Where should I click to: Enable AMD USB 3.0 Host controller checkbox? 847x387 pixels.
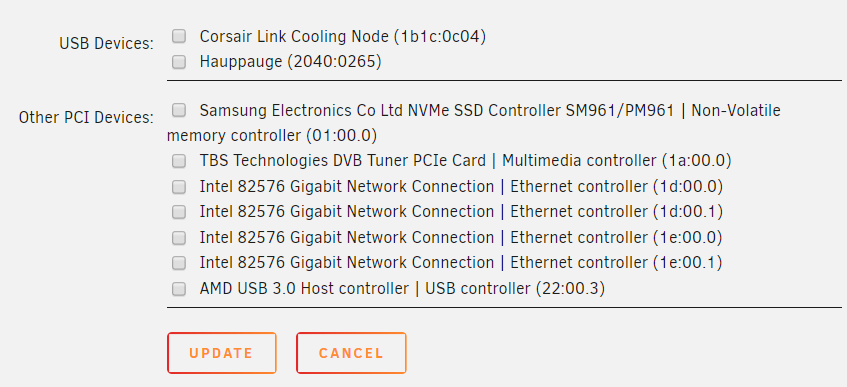click(x=179, y=289)
